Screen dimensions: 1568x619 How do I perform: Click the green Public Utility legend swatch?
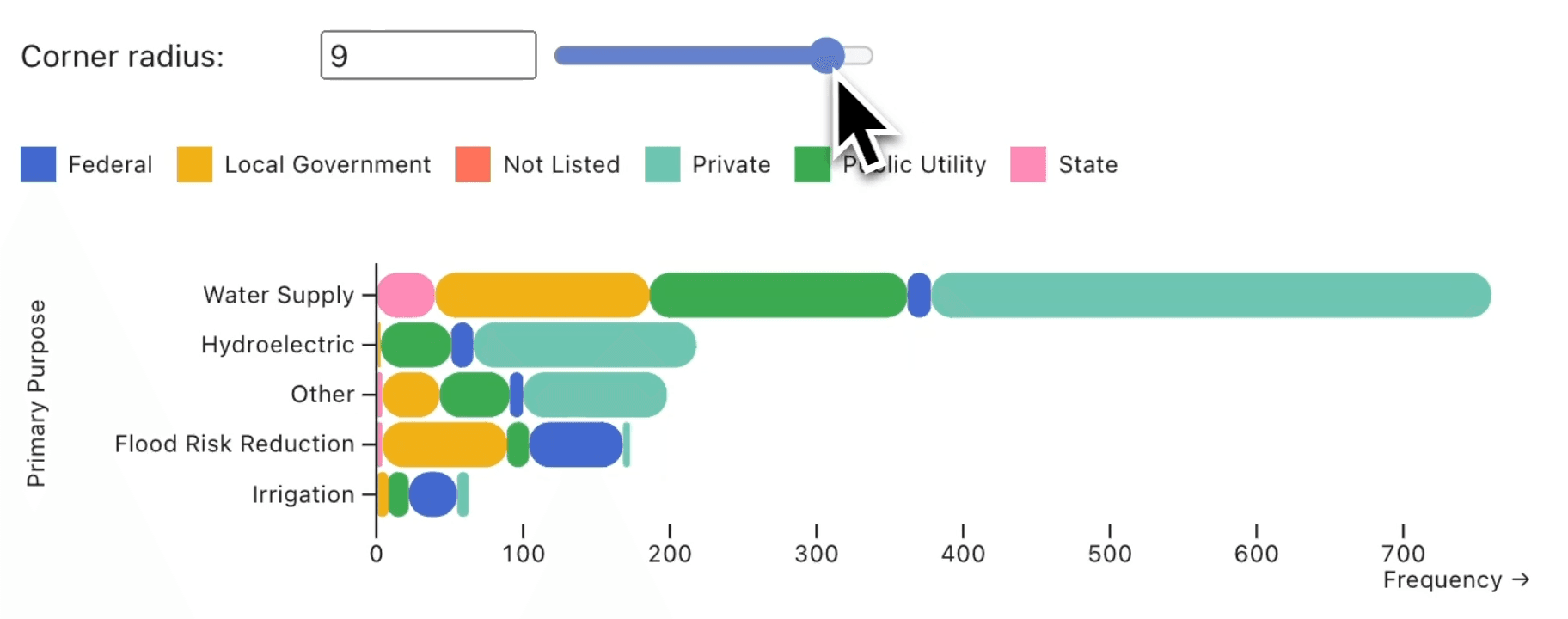(812, 164)
